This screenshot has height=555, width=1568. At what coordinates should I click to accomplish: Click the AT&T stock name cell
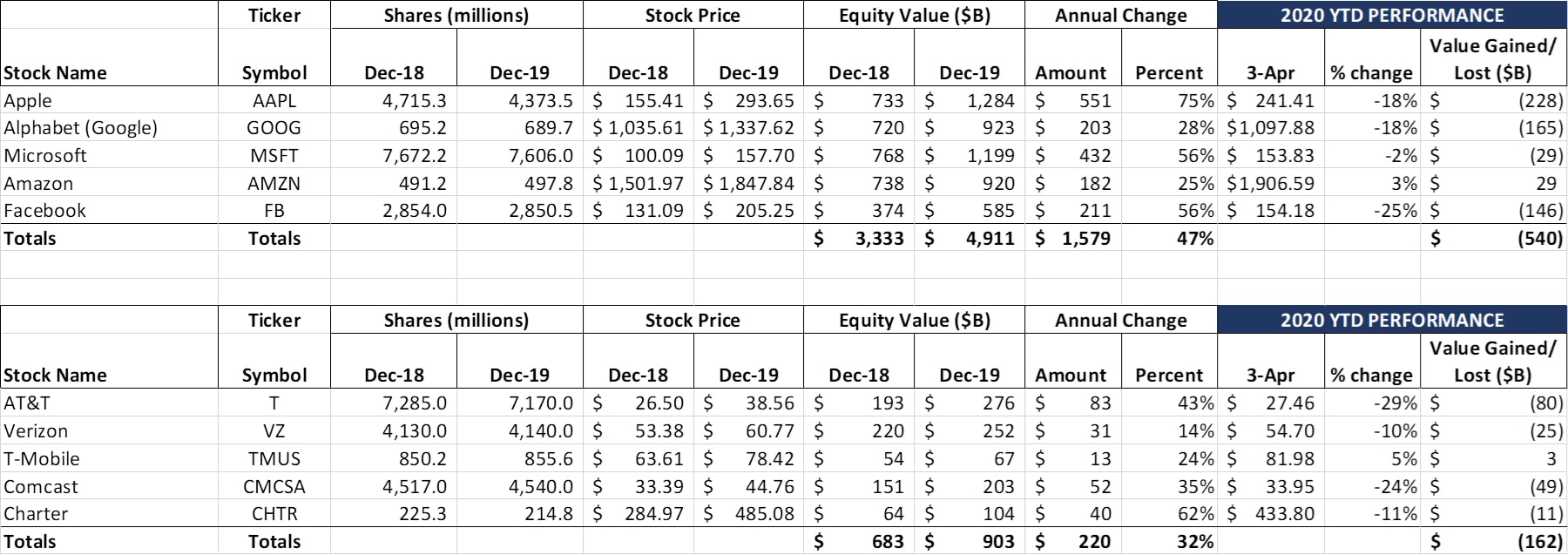pyautogui.click(x=27, y=403)
